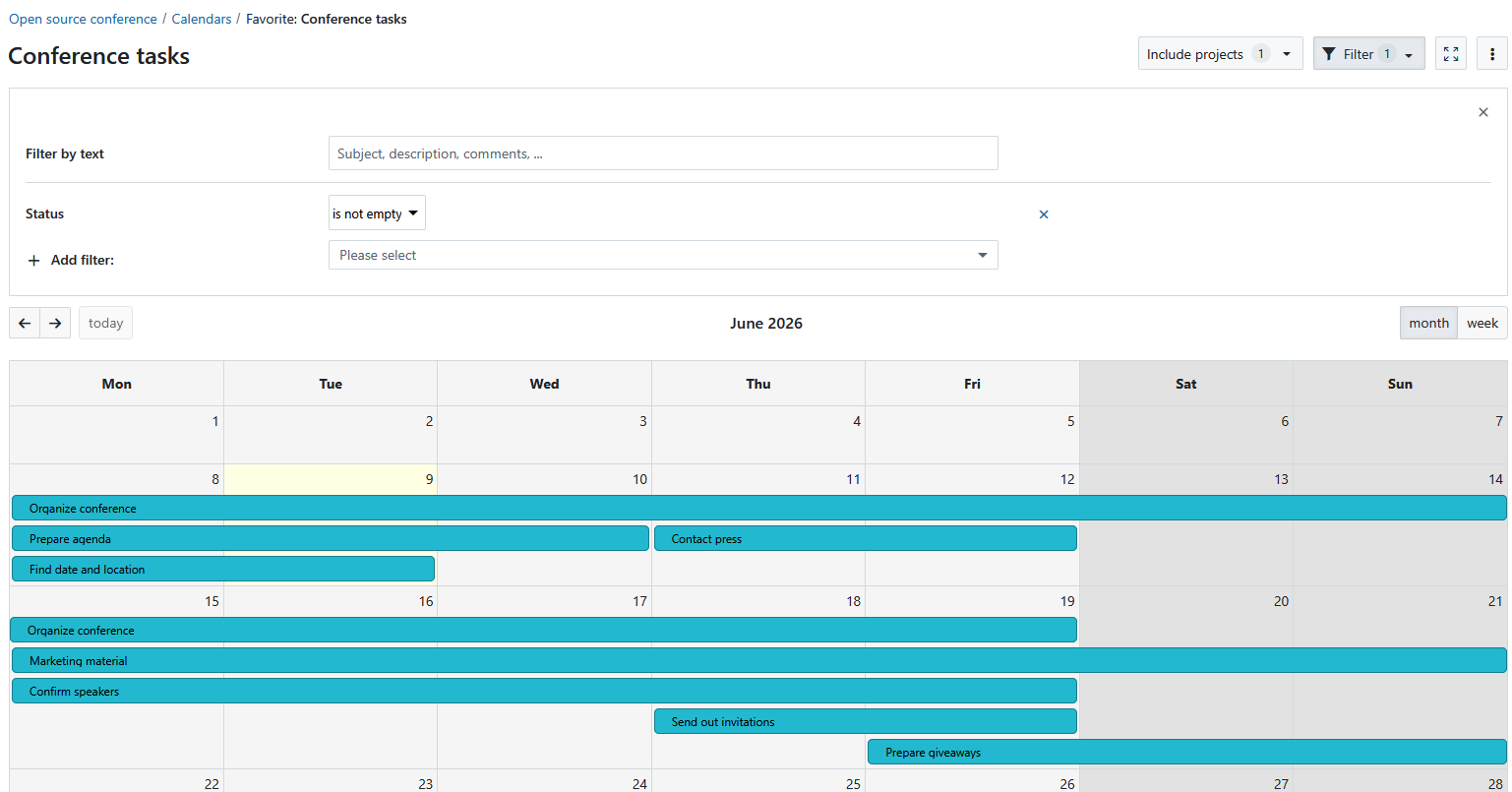Viewport: 1512px width, 792px height.
Task: Open the Status operator 'is not empty' dropdown
Action: coord(377,213)
